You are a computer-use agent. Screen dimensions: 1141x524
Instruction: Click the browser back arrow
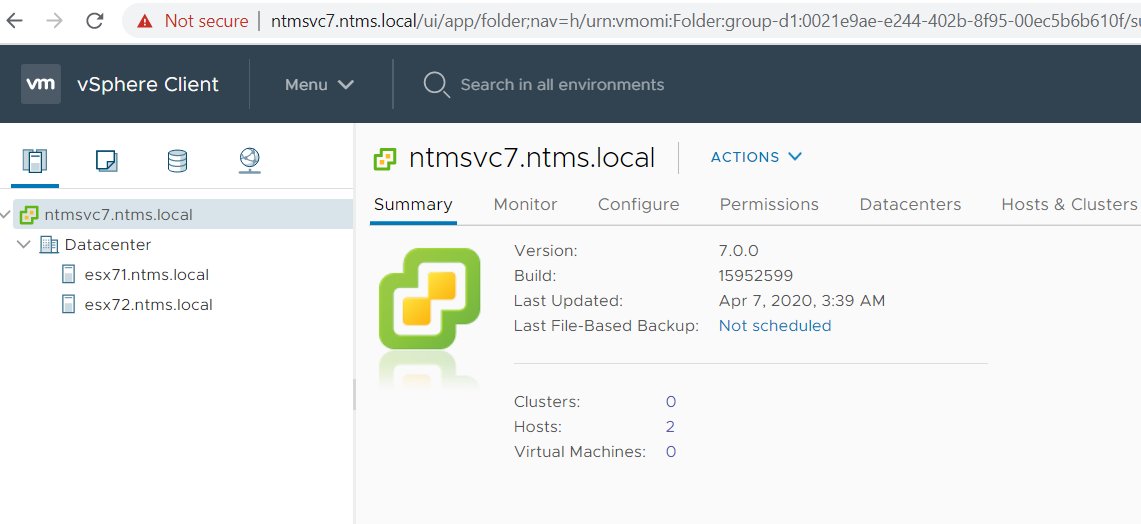pos(15,20)
